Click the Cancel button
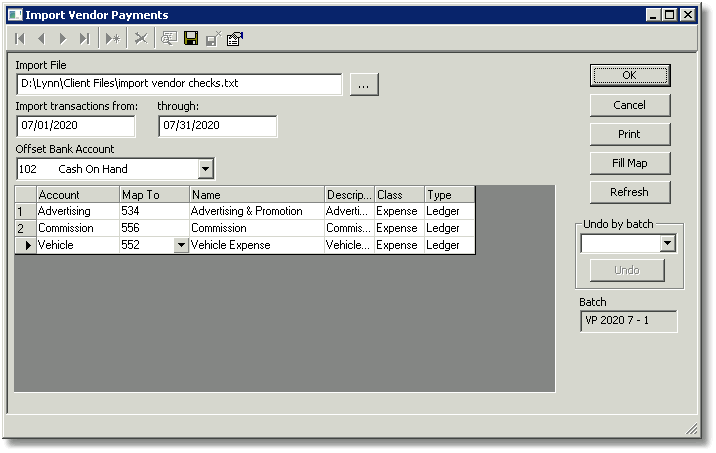The image size is (716, 453). (x=630, y=105)
